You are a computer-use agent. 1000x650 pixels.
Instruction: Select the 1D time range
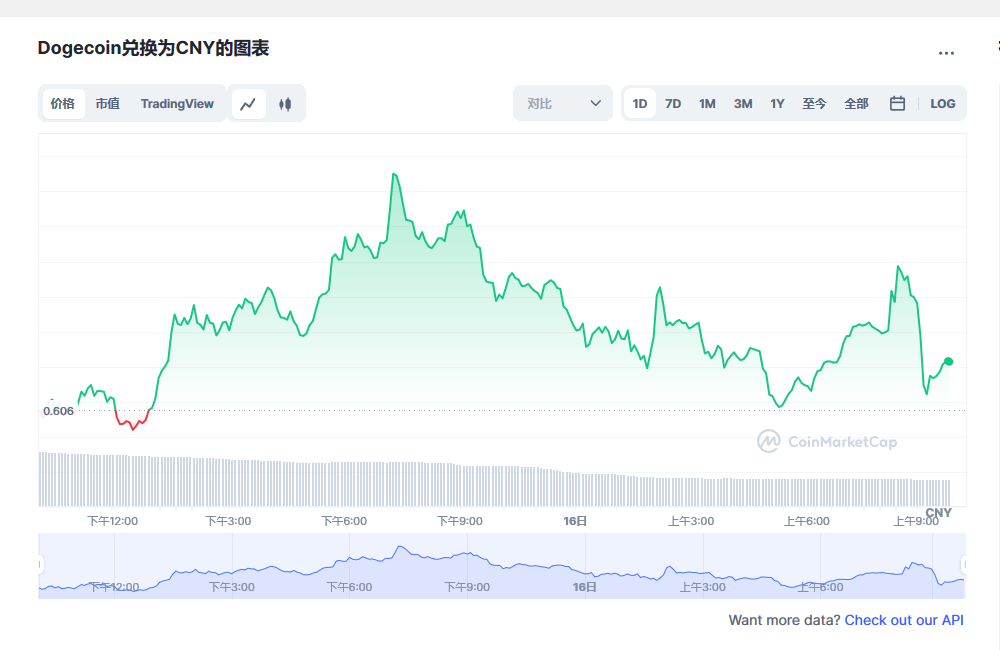click(640, 103)
